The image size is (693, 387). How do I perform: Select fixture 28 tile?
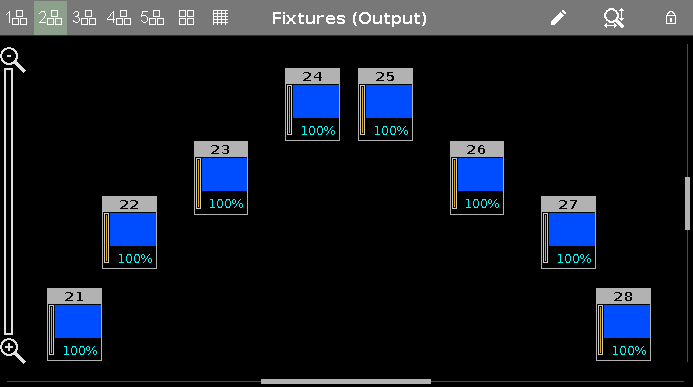click(623, 324)
